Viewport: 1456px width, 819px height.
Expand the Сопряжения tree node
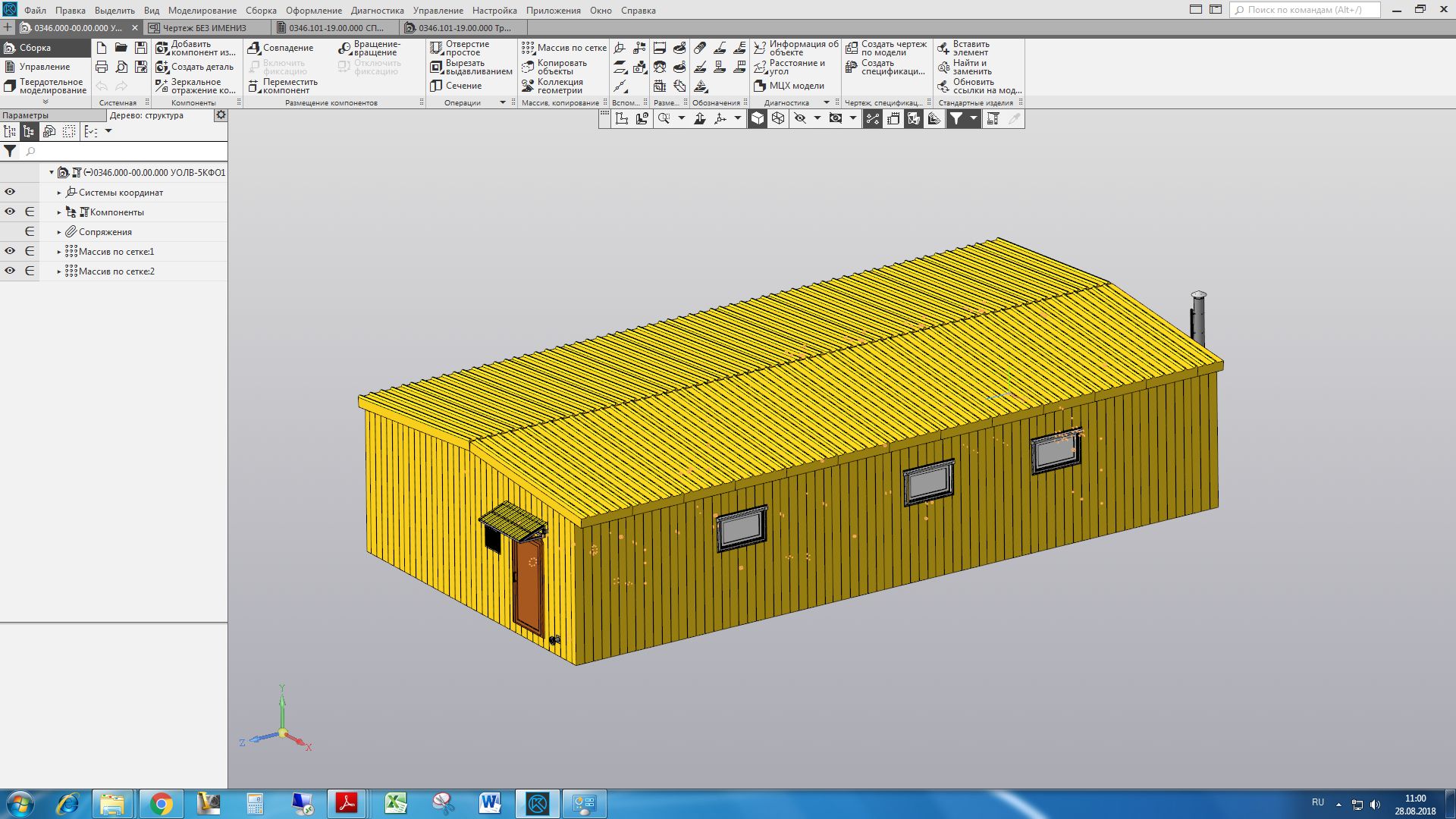[x=59, y=232]
